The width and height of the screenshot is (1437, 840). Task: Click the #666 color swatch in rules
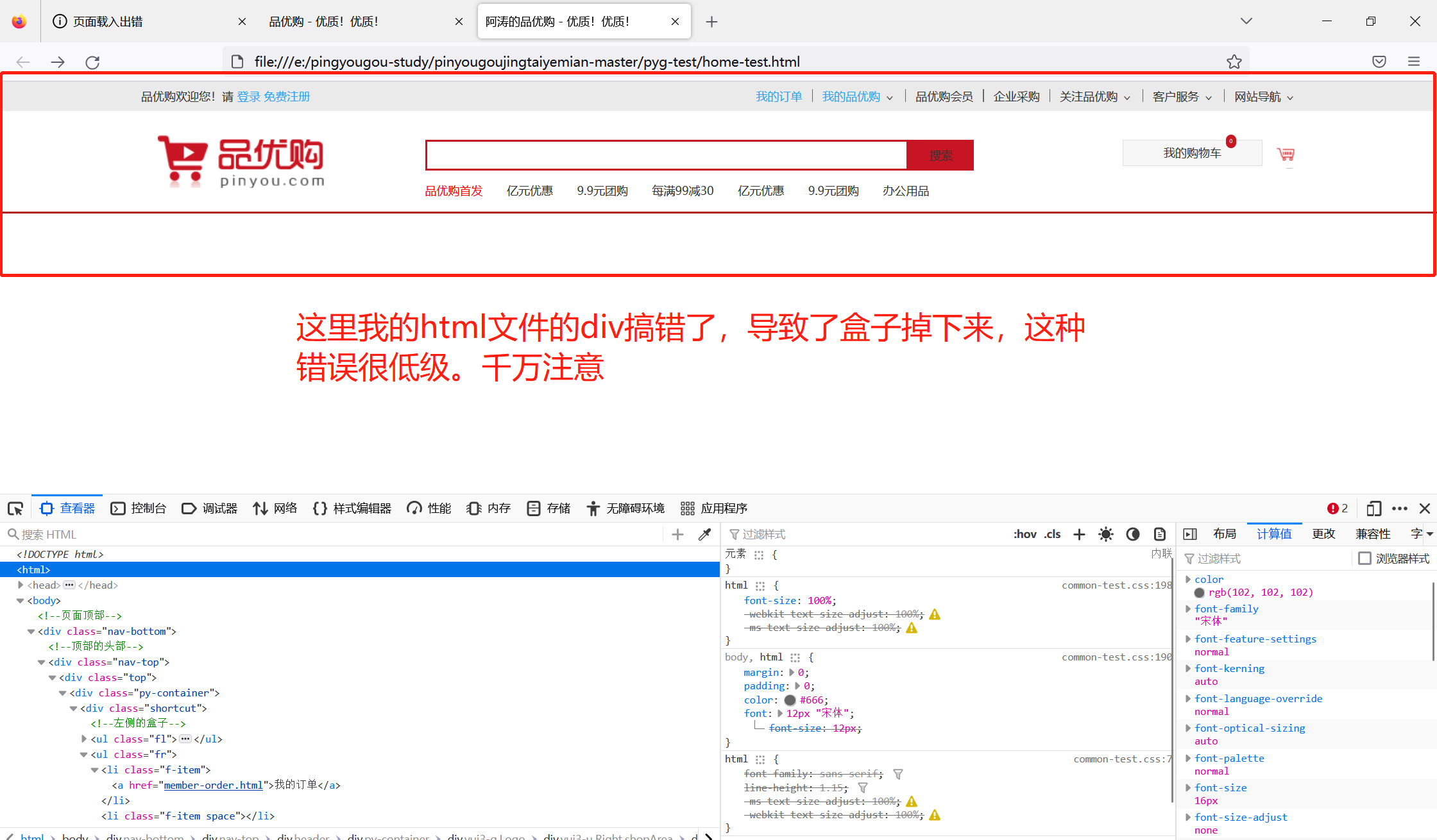point(790,700)
